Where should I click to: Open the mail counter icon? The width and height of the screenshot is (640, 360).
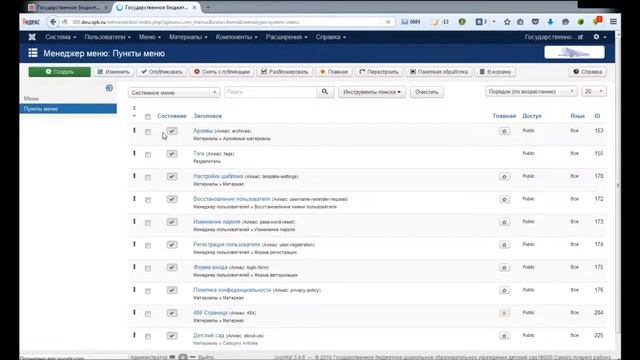411,22
